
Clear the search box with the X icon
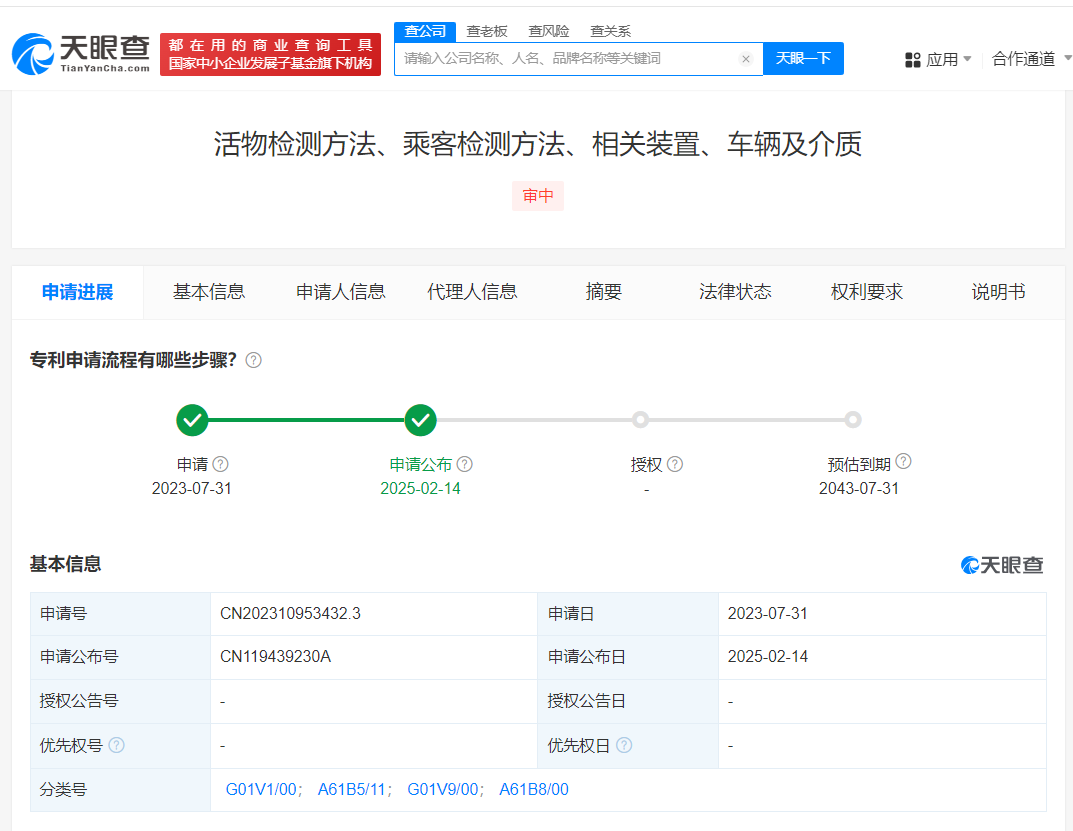(x=745, y=59)
